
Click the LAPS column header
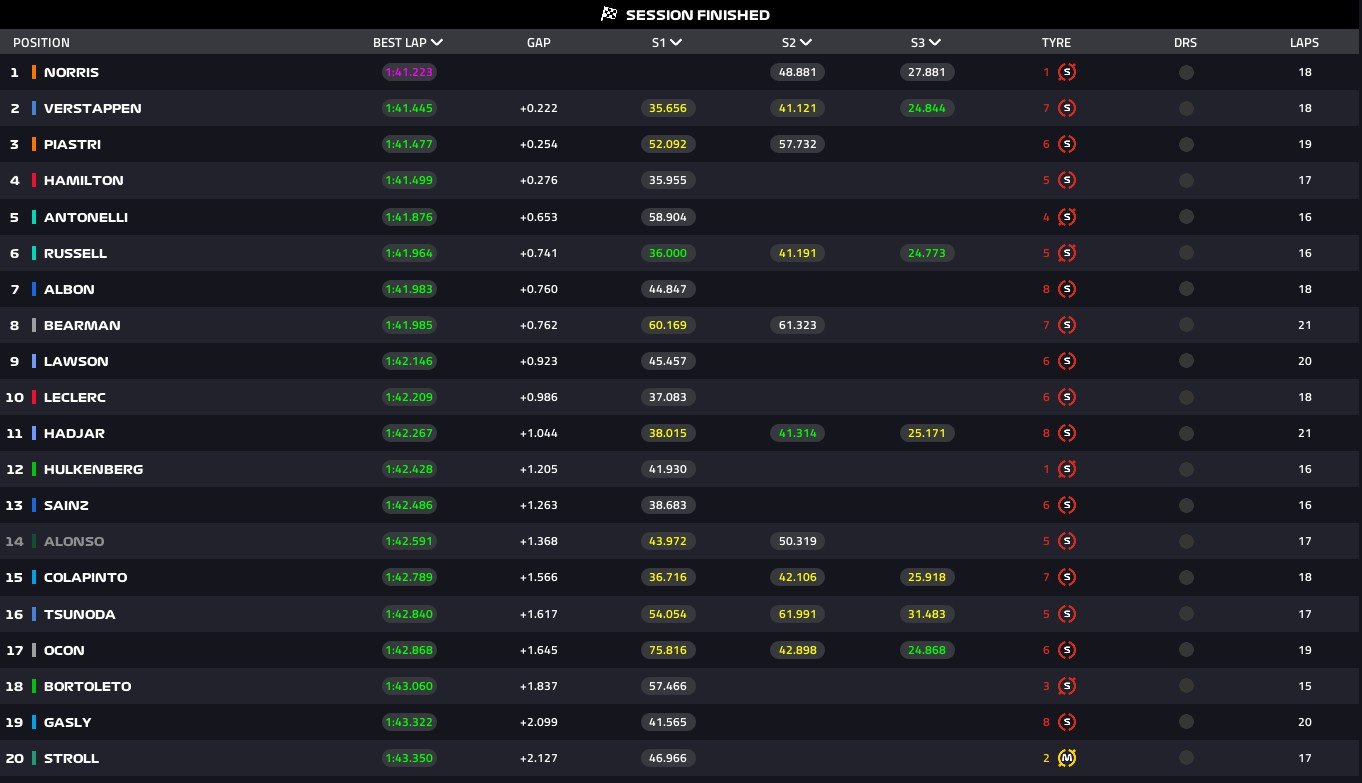[1305, 42]
